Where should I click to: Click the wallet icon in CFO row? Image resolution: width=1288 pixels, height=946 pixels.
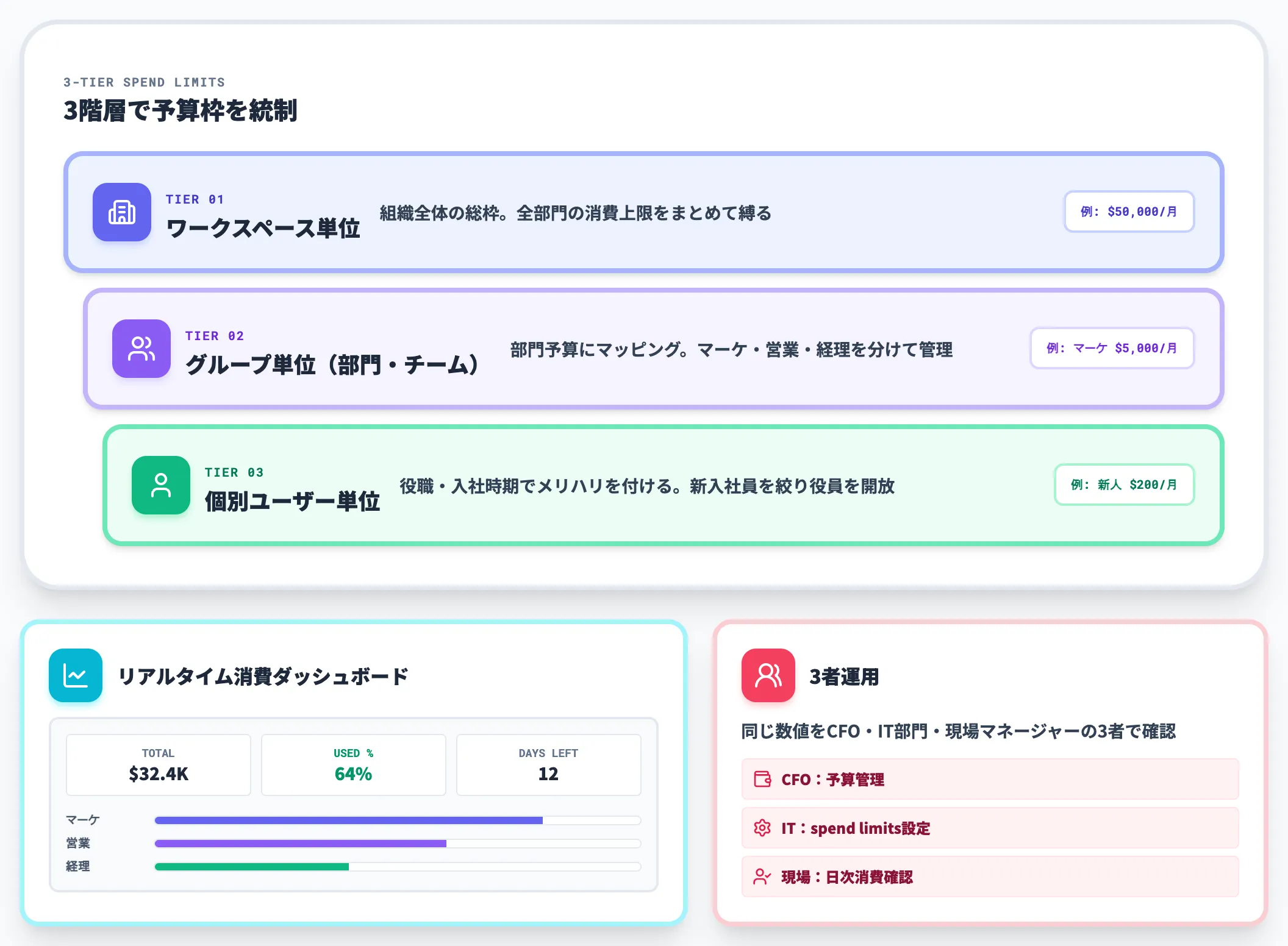point(762,779)
